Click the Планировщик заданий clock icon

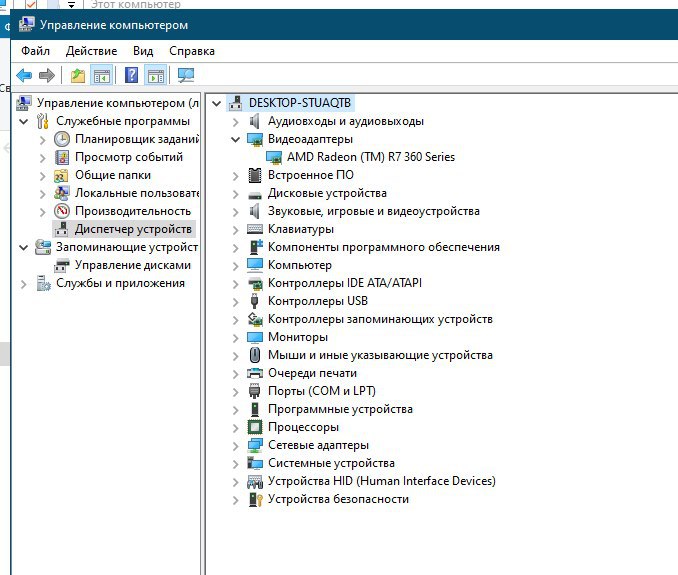[62, 139]
